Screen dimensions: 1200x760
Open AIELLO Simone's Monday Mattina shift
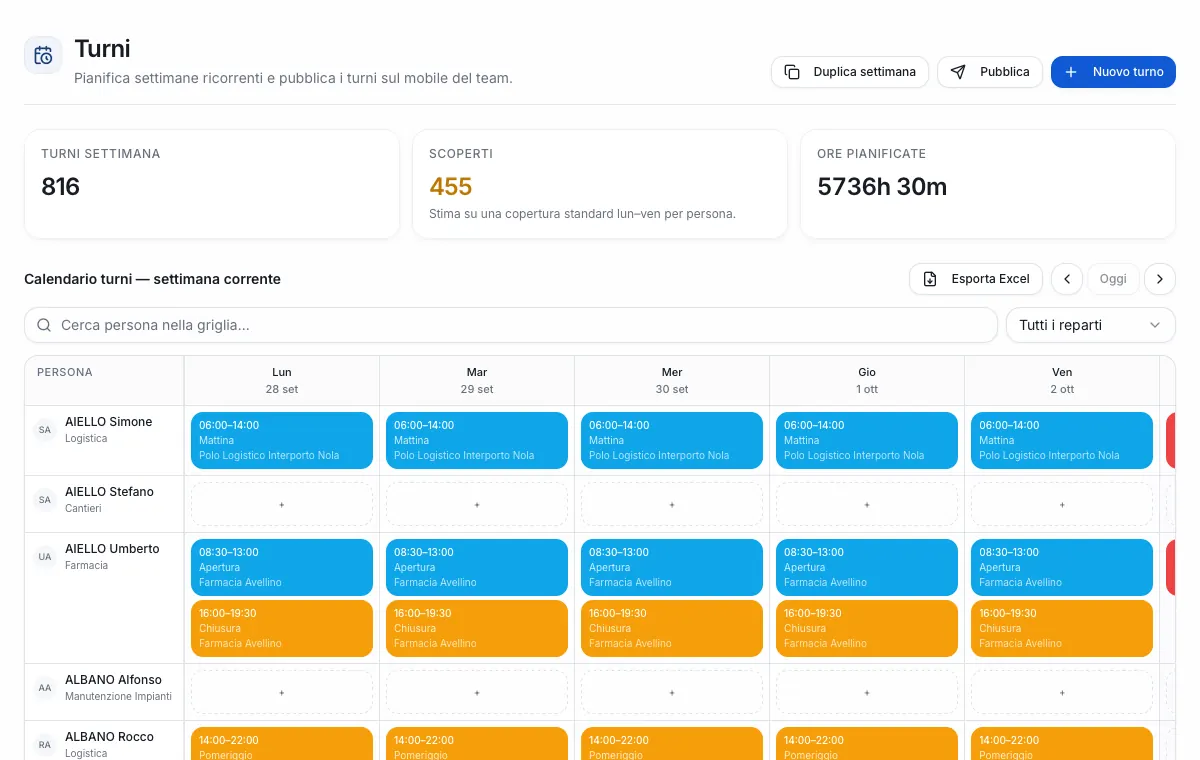282,440
